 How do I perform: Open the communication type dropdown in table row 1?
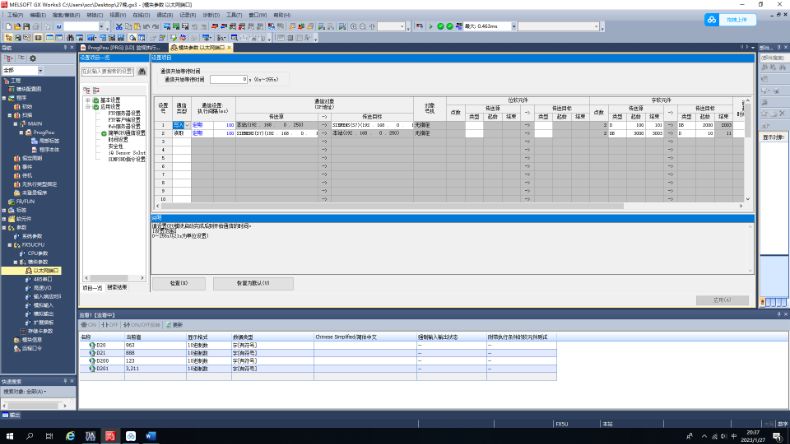point(187,125)
